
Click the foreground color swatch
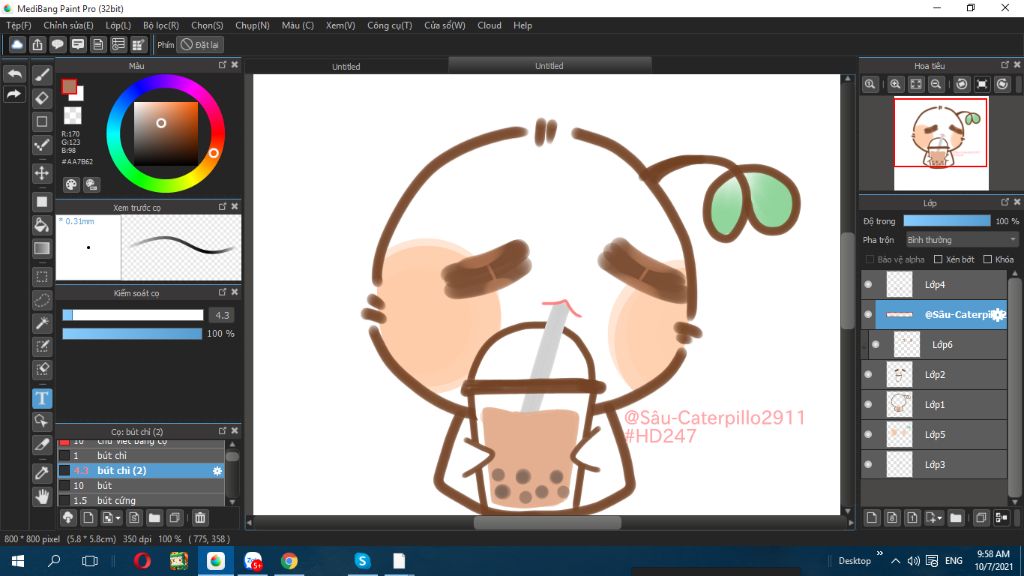point(69,86)
